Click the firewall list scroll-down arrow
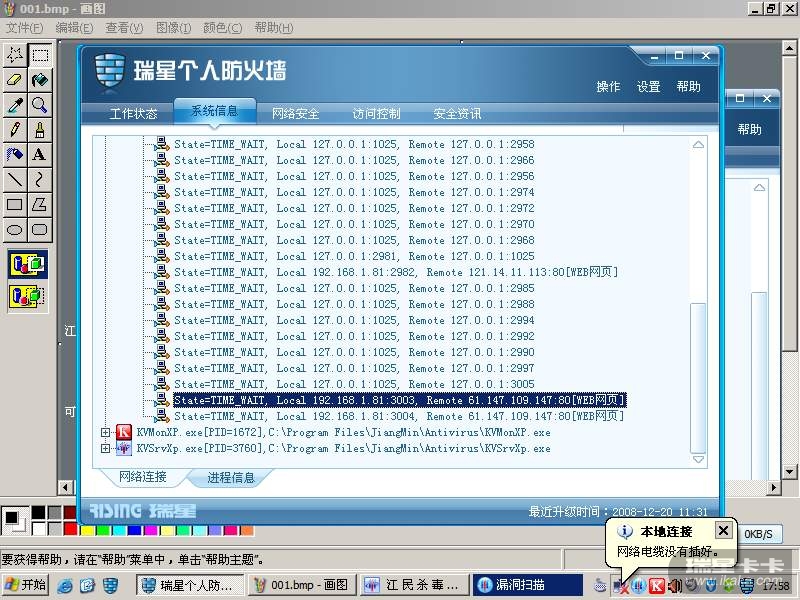 (698, 459)
